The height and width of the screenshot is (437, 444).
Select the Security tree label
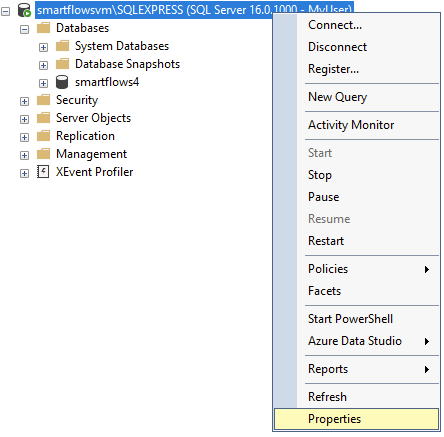[77, 100]
